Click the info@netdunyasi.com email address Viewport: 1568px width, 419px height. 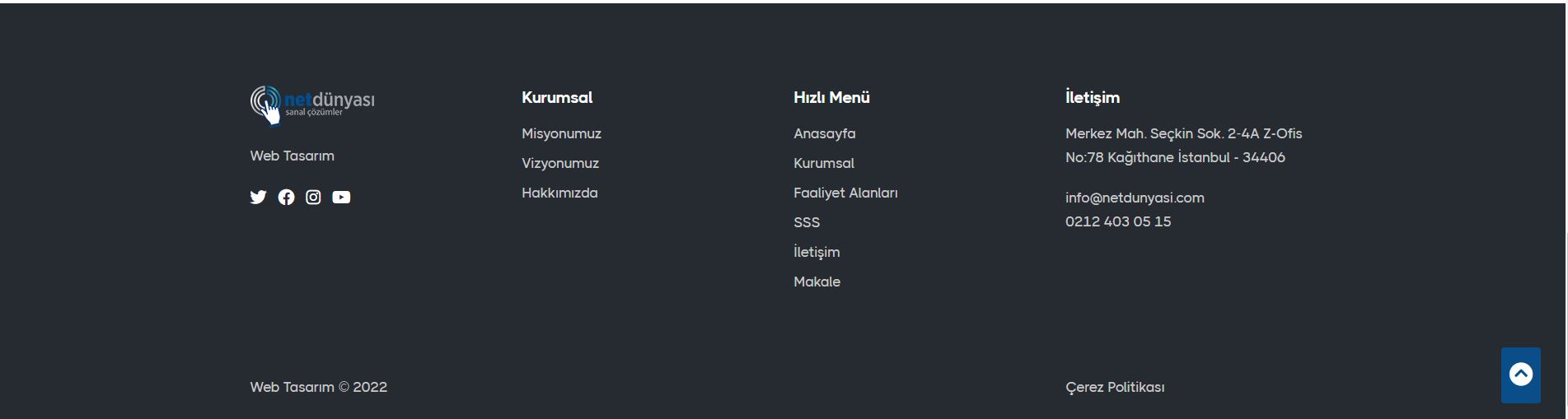click(1135, 198)
